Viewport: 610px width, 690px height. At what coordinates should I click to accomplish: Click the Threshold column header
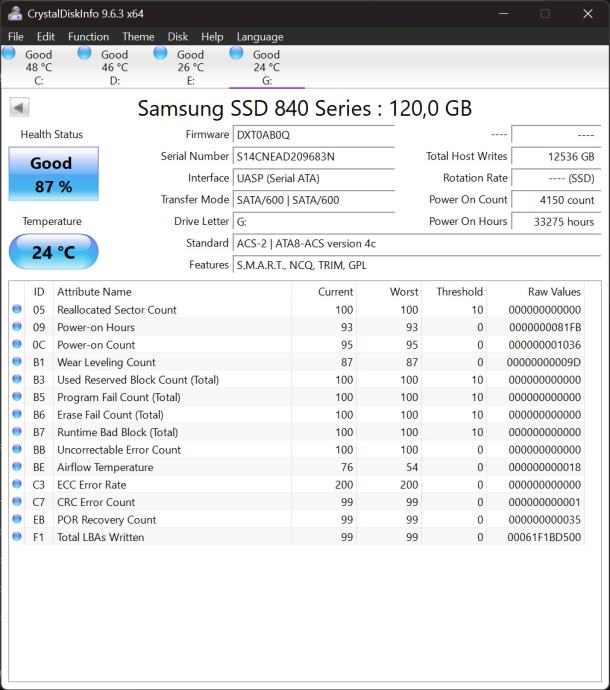click(x=454, y=292)
